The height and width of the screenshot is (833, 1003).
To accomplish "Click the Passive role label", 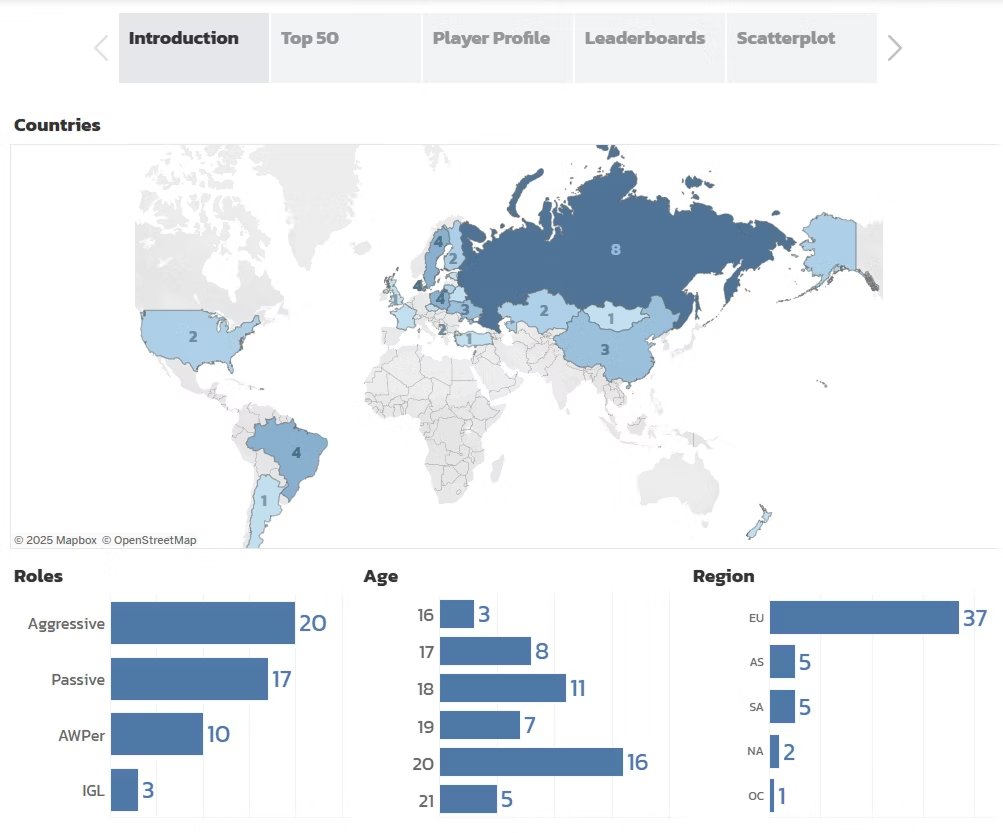I will [78, 679].
